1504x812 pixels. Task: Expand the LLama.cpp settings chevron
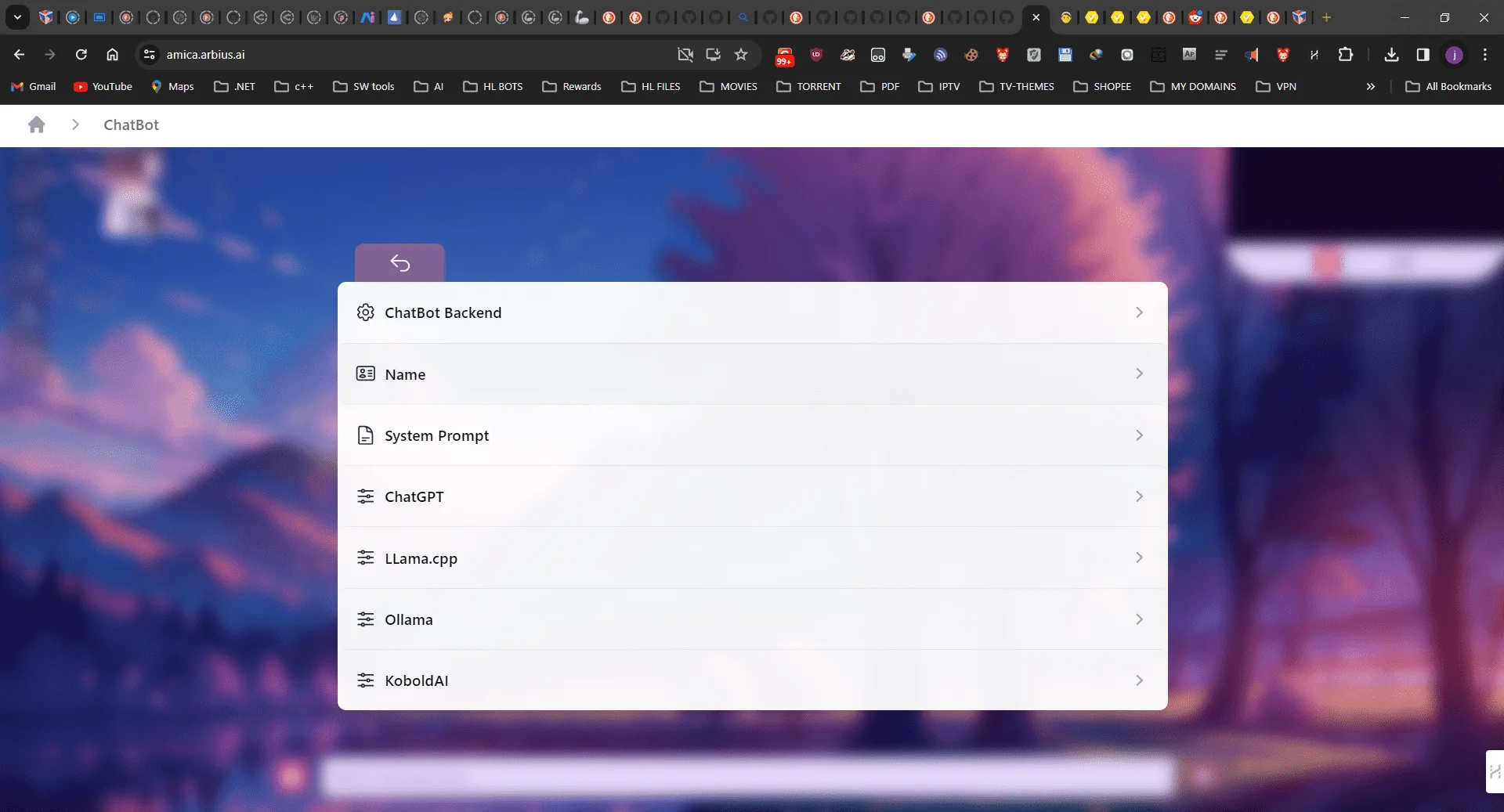pyautogui.click(x=1139, y=558)
